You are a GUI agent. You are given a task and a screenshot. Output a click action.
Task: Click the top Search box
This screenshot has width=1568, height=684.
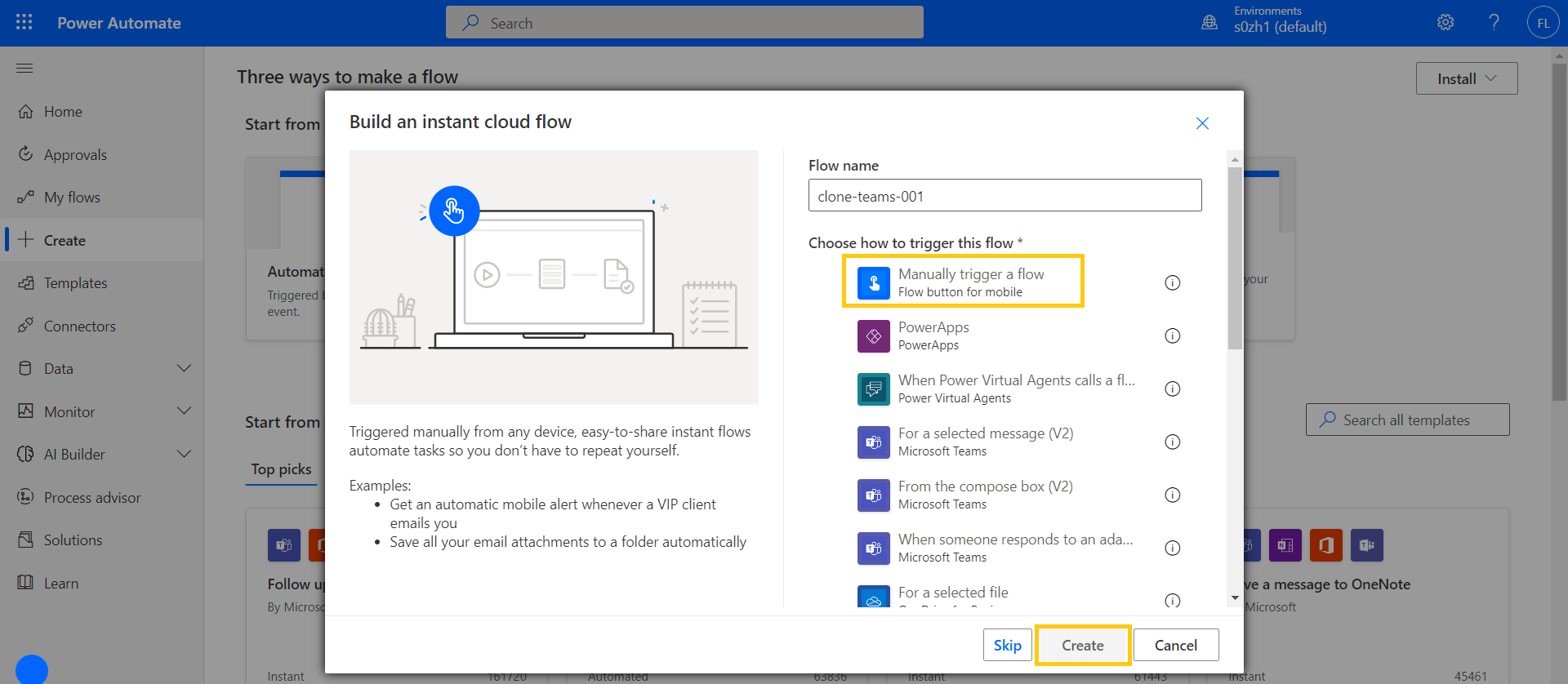[x=684, y=23]
